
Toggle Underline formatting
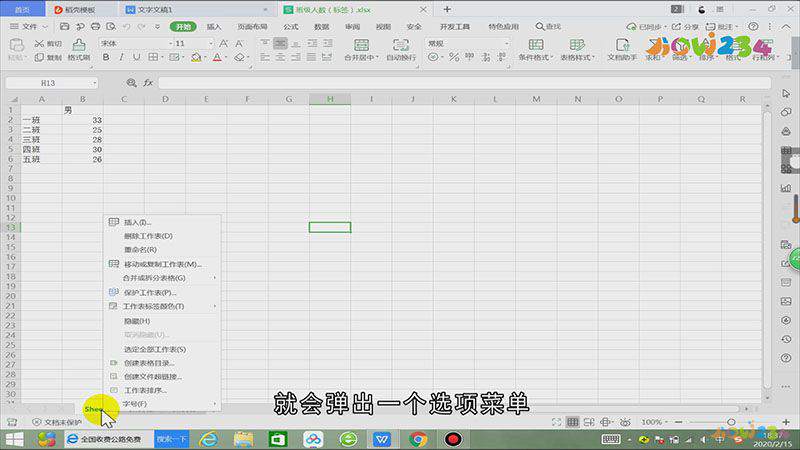(x=136, y=58)
